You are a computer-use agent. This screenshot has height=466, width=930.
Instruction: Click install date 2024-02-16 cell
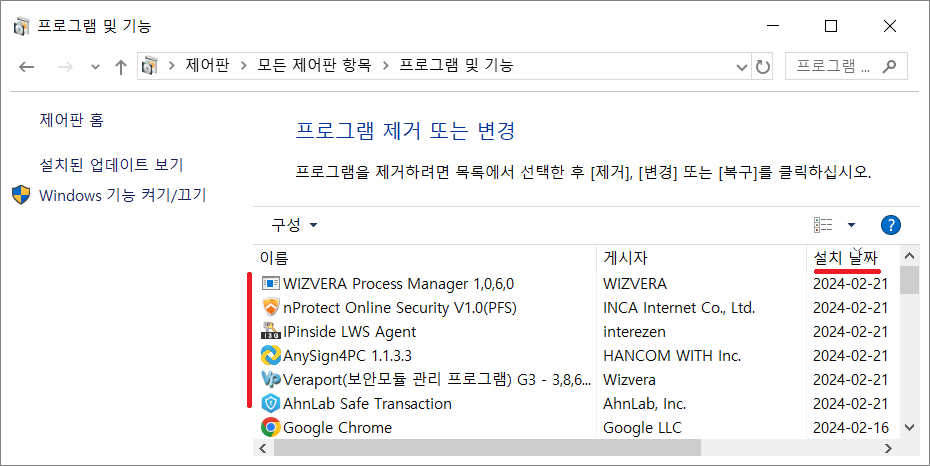pos(851,427)
